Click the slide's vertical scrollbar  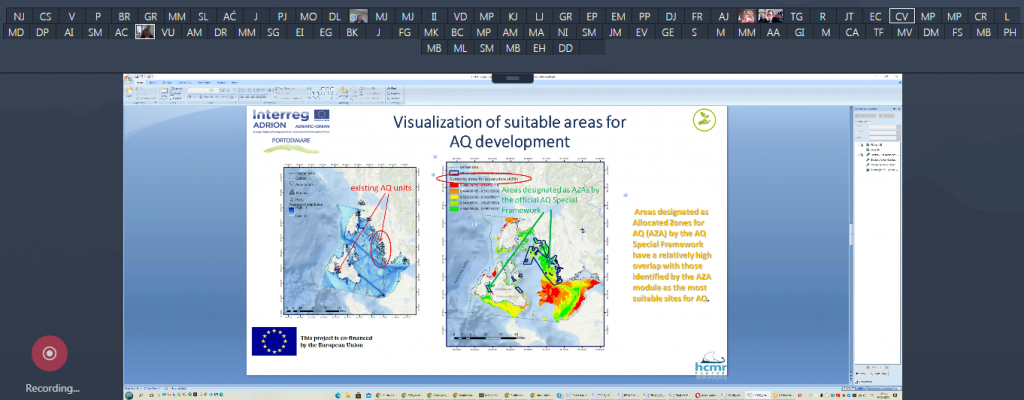coord(850,235)
